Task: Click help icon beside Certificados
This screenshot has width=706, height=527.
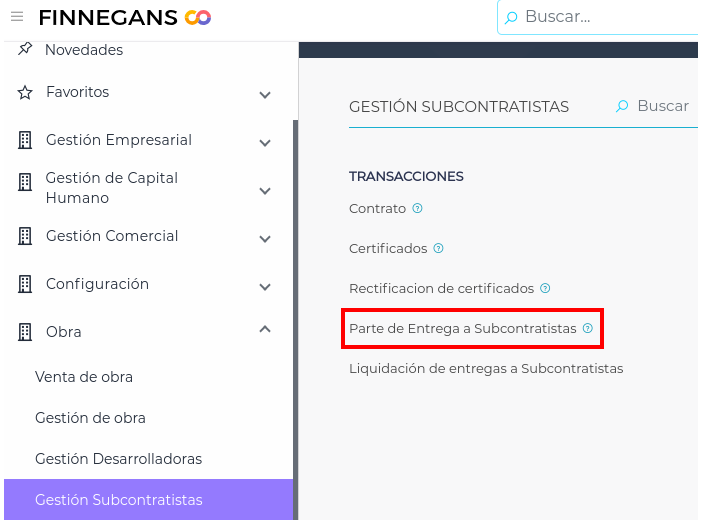Action: [438, 249]
